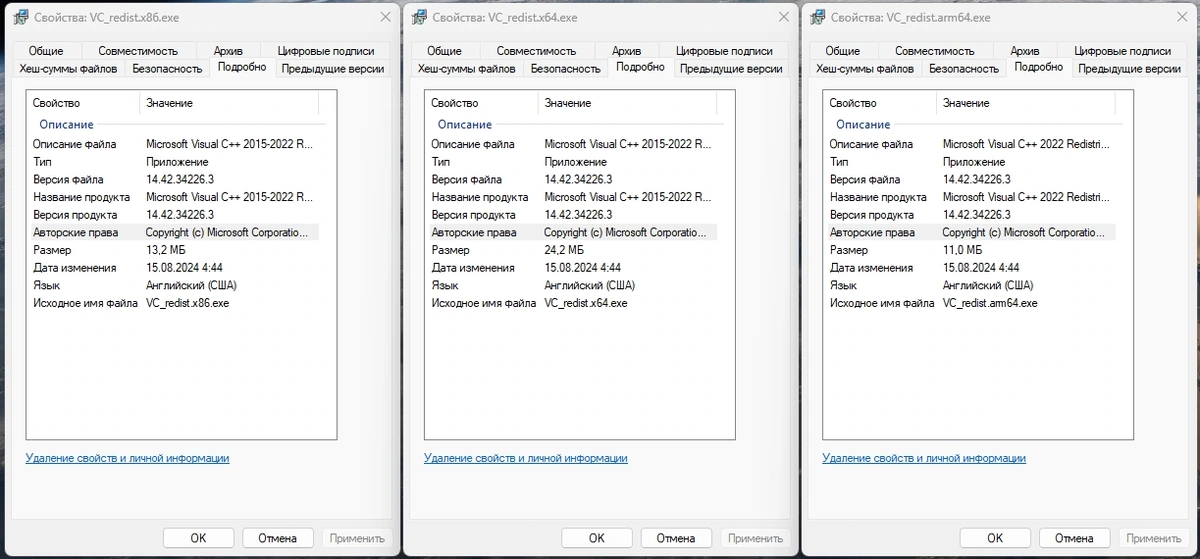Viewport: 1200px width, 559px height.
Task: Open the Архив tab in x86 window
Action: pos(228,51)
